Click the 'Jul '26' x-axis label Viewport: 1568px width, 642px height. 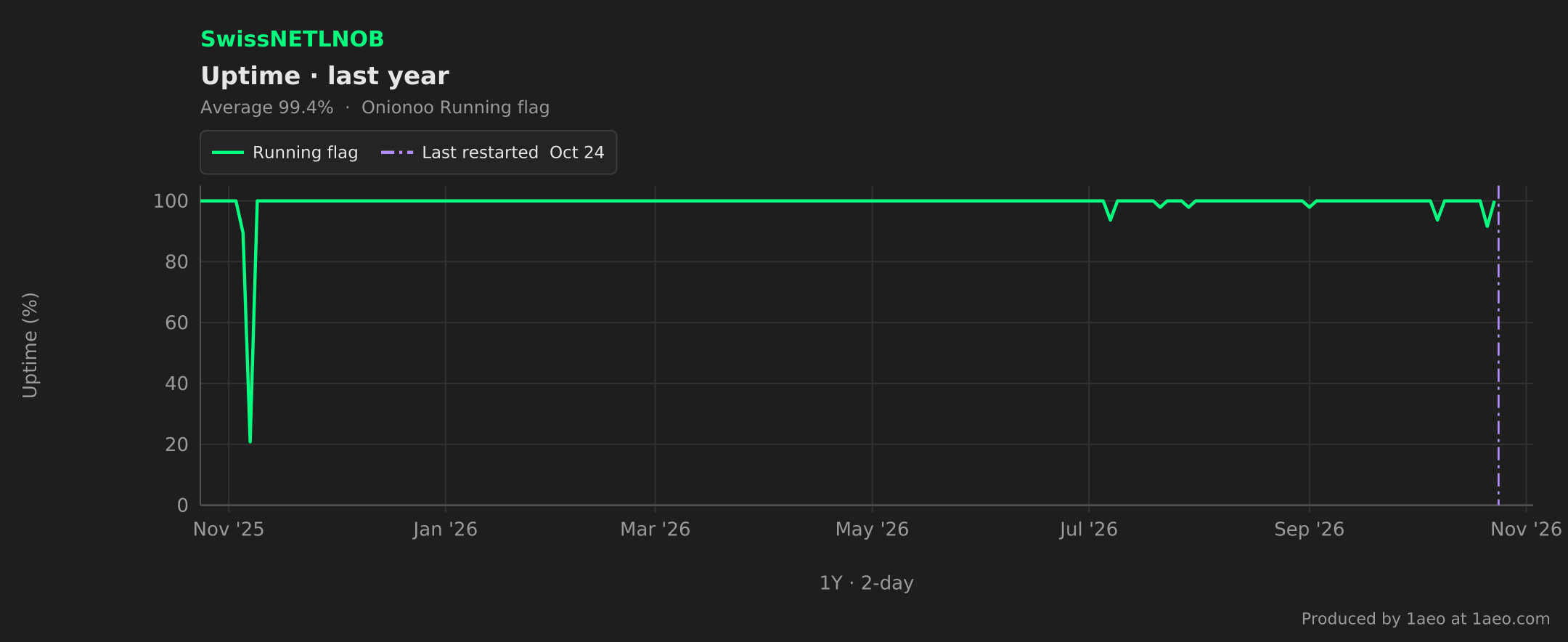pyautogui.click(x=1088, y=529)
